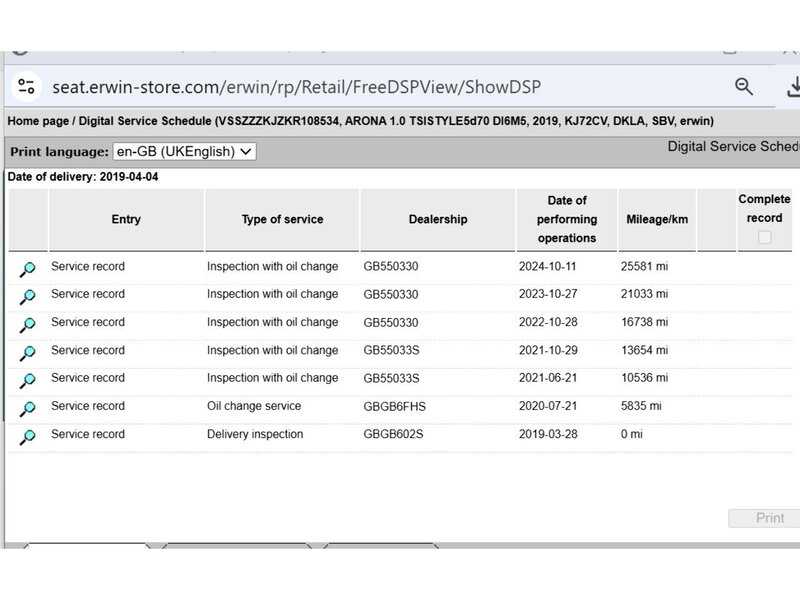
Task: Select the Dealership column header
Action: [x=437, y=219]
